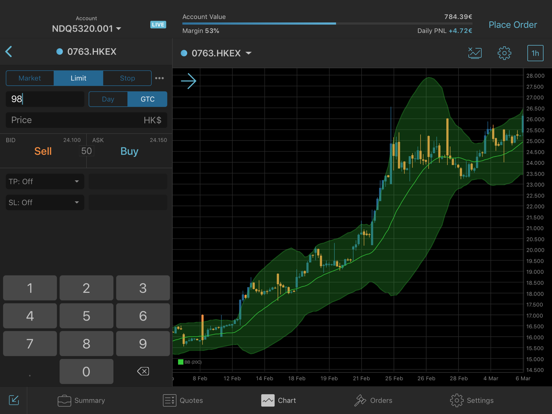
Task: Tap keypad digit 3
Action: point(143,288)
